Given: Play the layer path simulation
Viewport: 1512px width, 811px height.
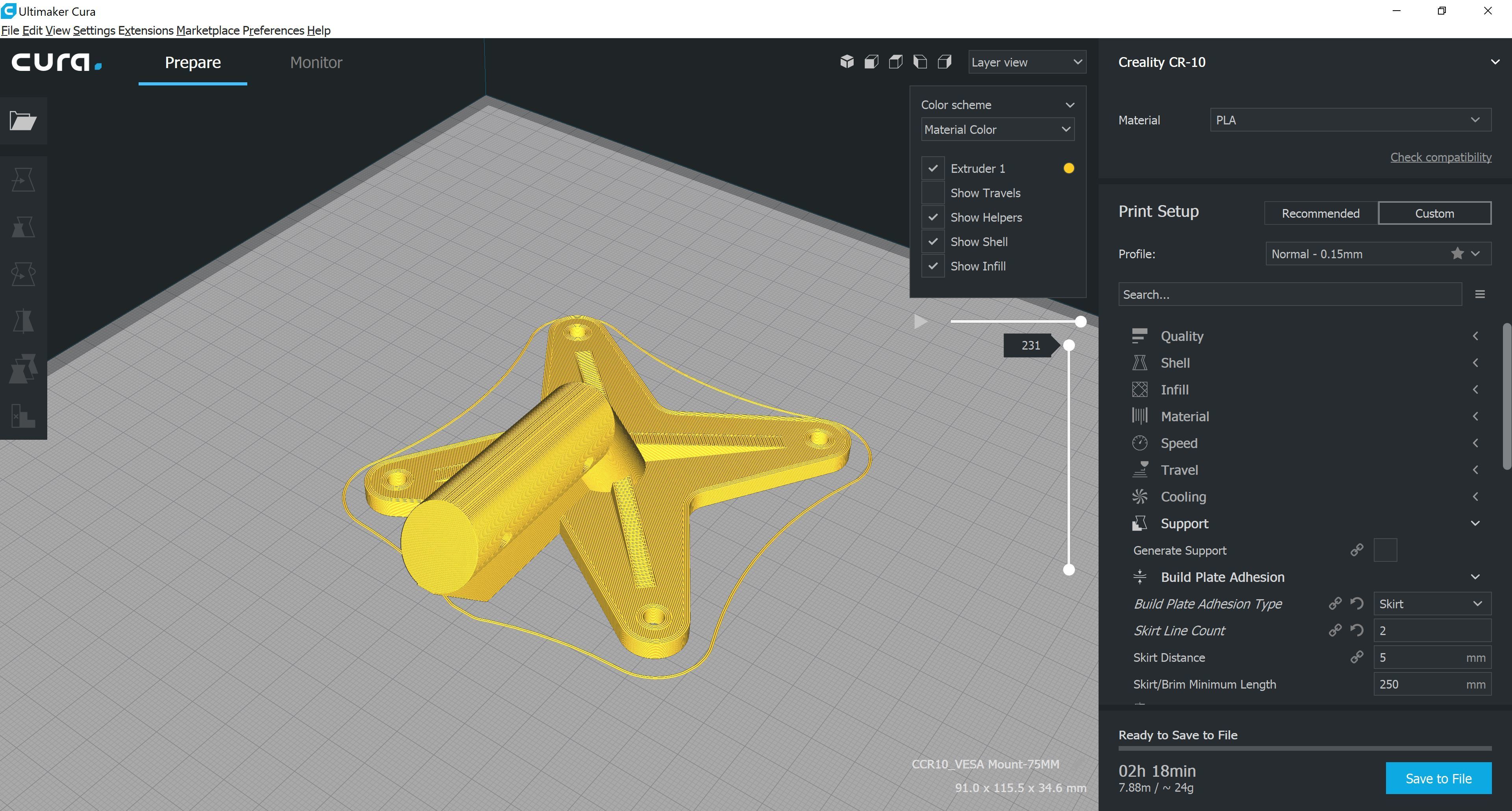Looking at the screenshot, I should pyautogui.click(x=920, y=322).
